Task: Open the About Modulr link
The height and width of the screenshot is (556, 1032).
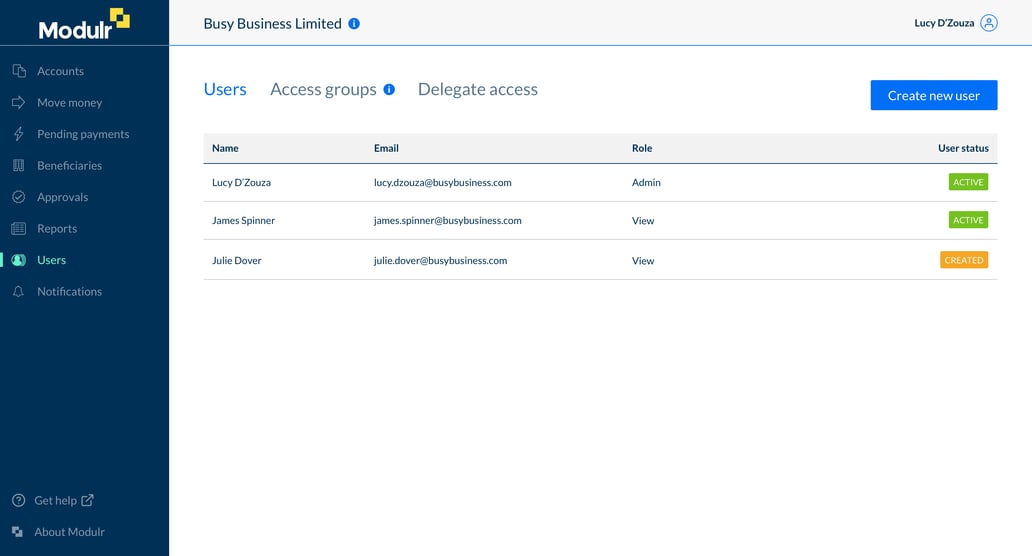Action: coord(69,532)
